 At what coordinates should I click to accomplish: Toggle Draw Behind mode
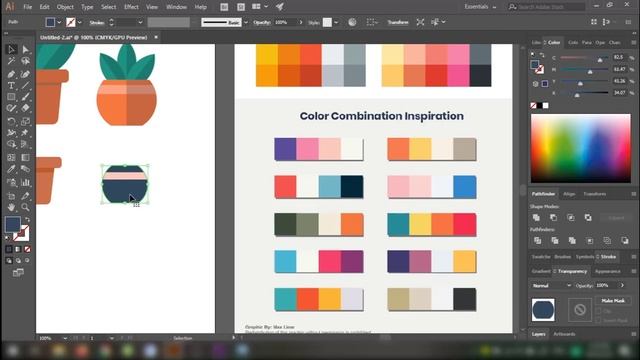tap(18, 260)
